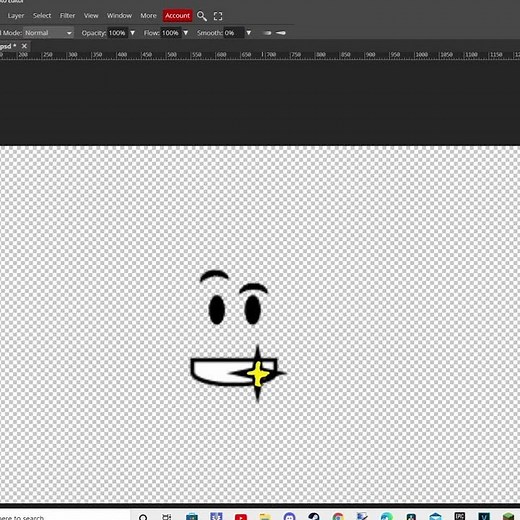Open the blend Mode Normal dropdown
Image resolution: width=520 pixels, height=520 pixels.
48,33
